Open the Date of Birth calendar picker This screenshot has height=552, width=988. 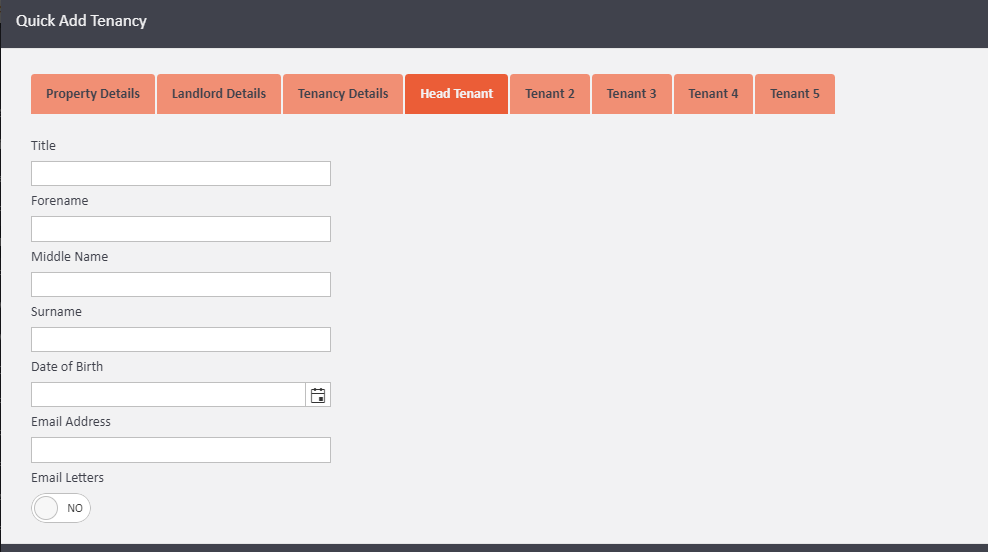pyautogui.click(x=318, y=395)
